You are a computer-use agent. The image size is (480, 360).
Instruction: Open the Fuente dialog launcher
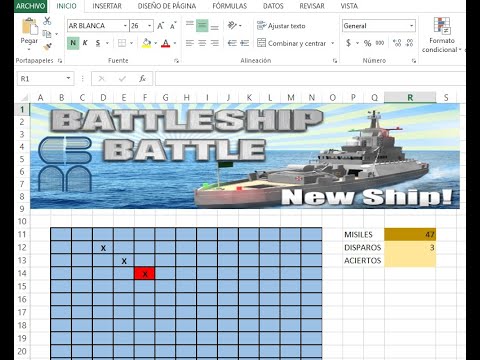click(x=176, y=61)
